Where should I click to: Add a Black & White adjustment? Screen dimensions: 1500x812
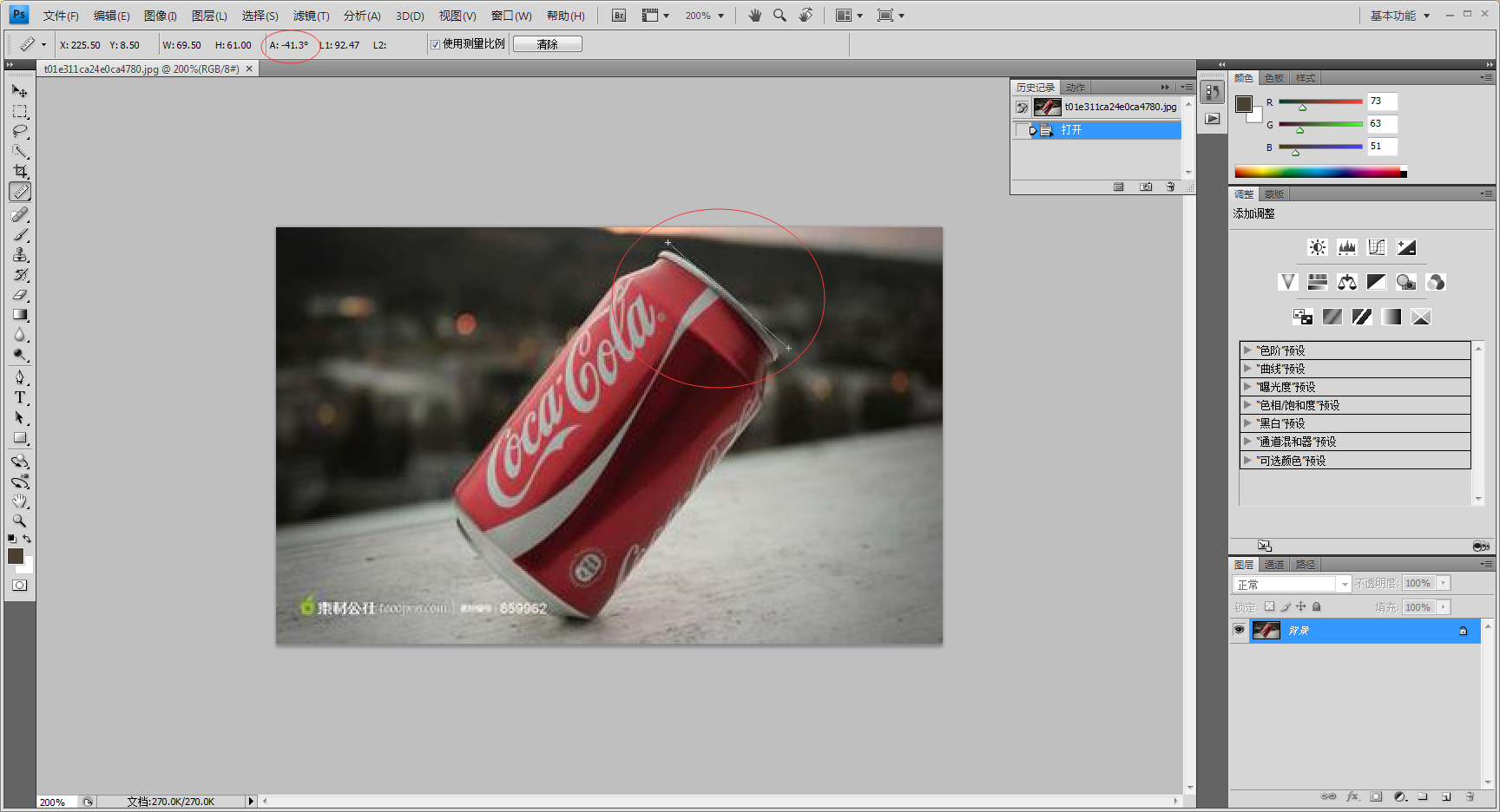1377,282
